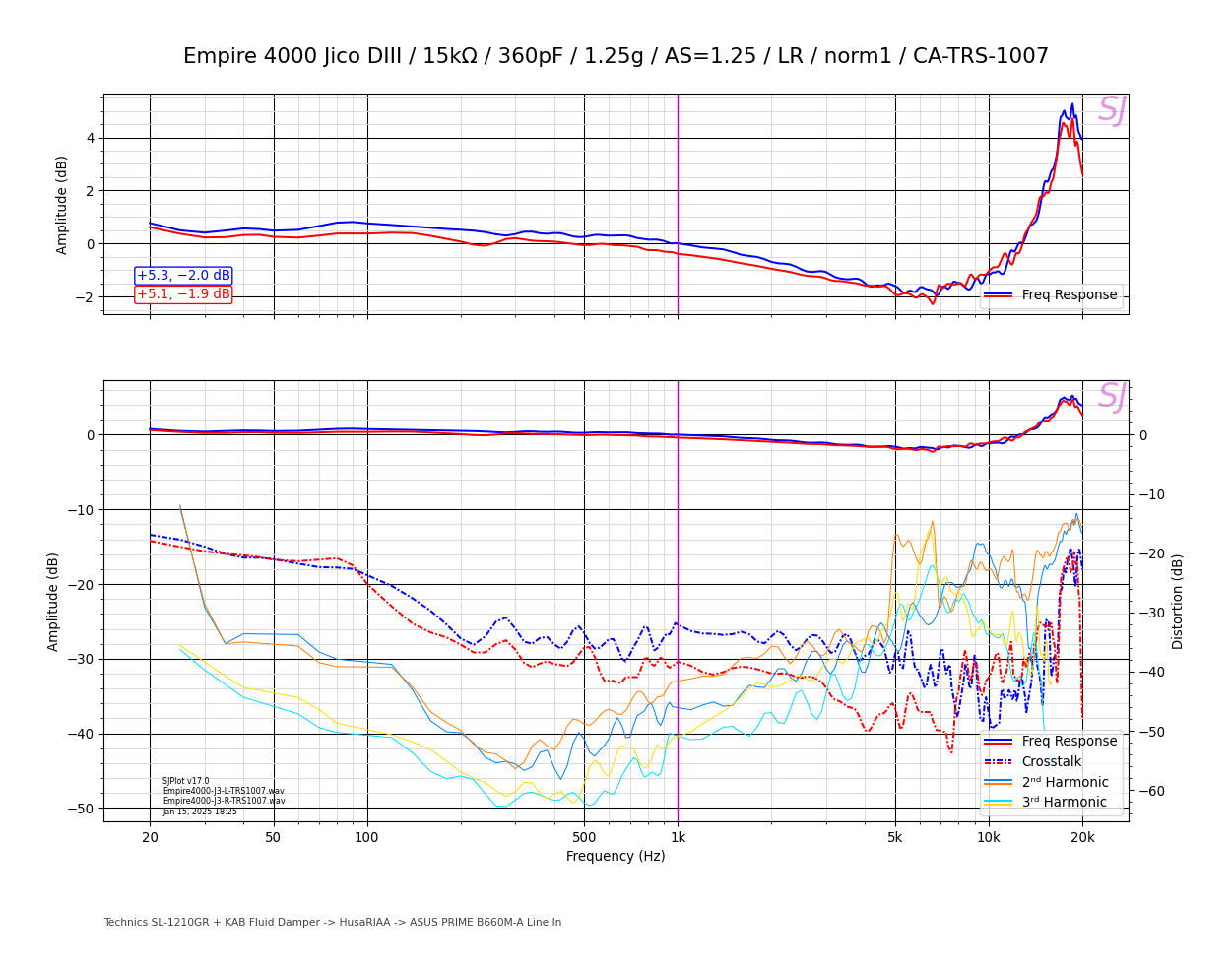Click the SJ watermark logo in bottom plot

pyautogui.click(x=1112, y=397)
